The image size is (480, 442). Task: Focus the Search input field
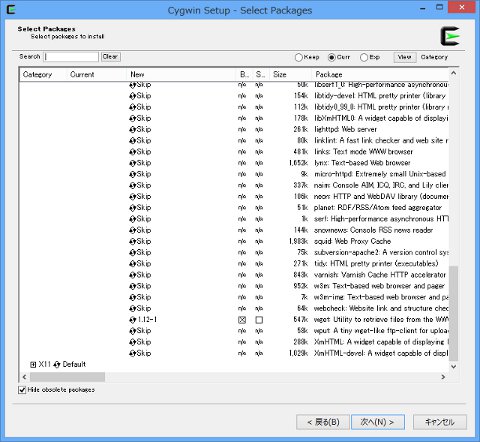click(71, 57)
